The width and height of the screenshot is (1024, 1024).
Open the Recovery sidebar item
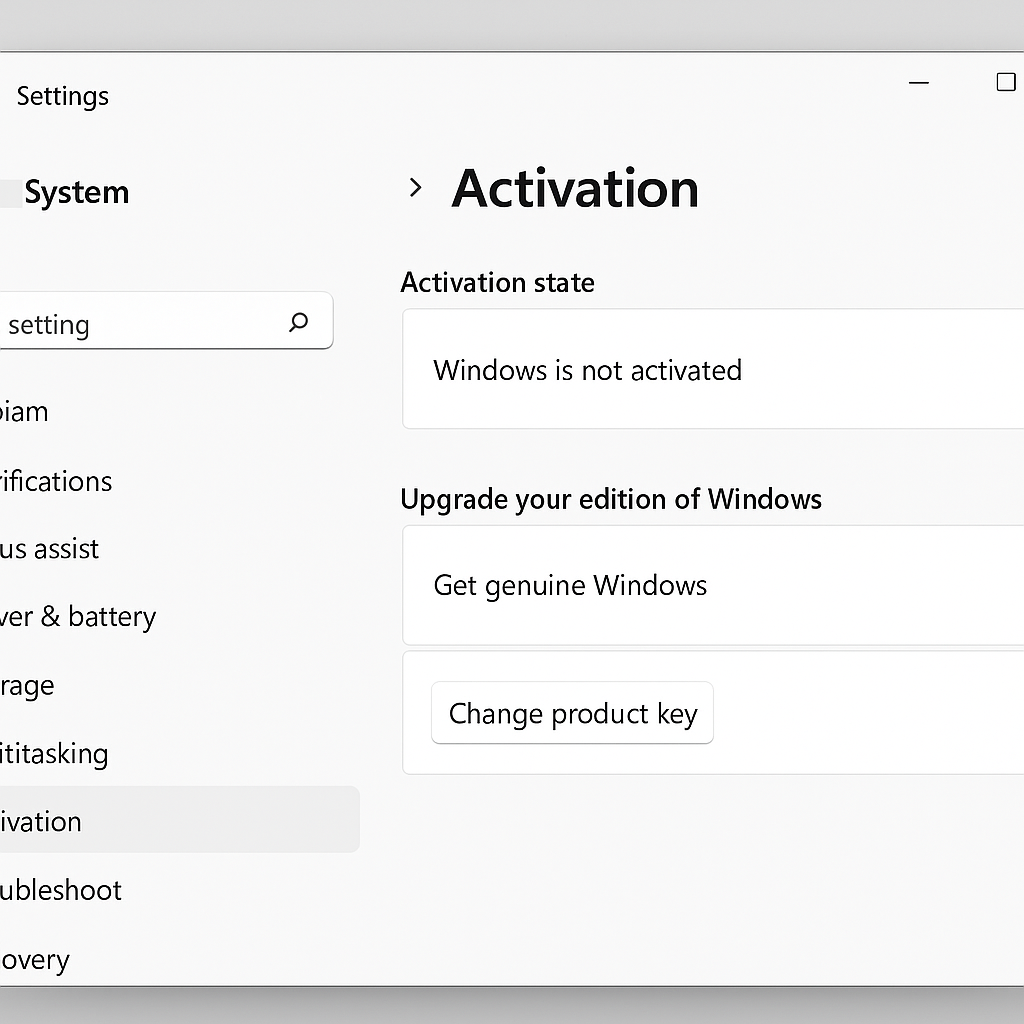click(x=35, y=960)
